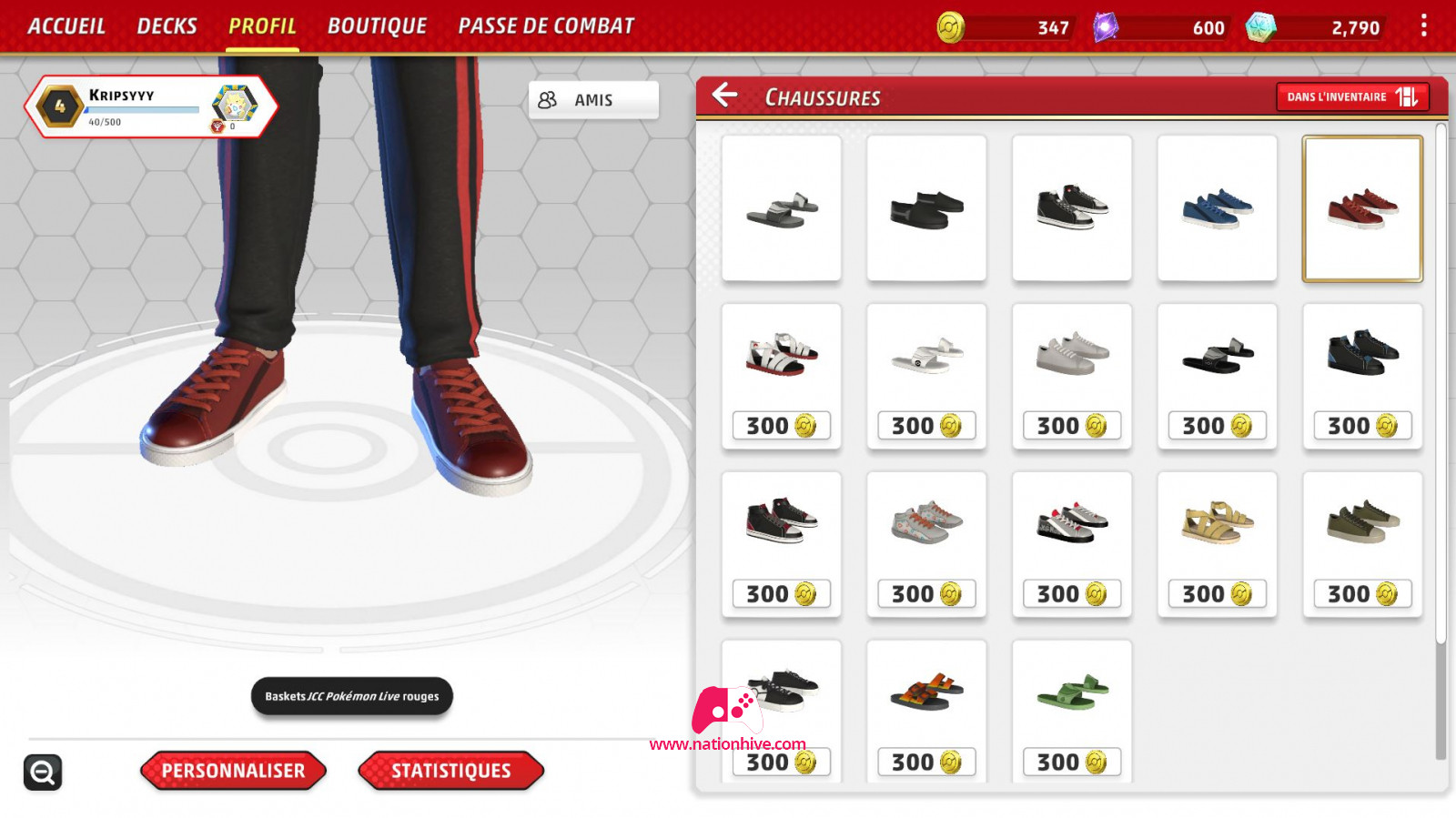Open the Passe de Combat tab
The width and height of the screenshot is (1456, 818).
(546, 26)
